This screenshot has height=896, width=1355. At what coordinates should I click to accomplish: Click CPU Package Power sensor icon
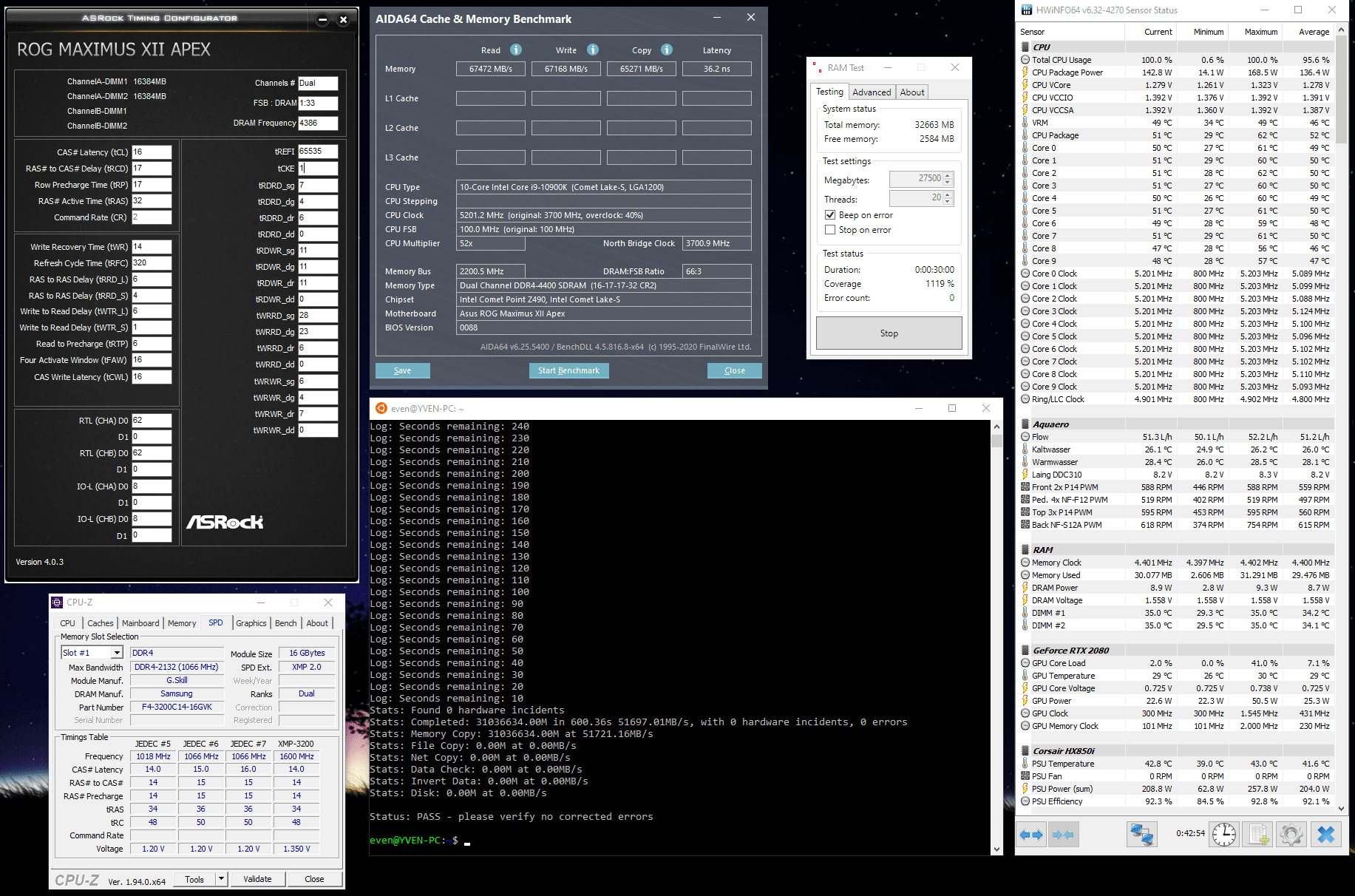(x=1025, y=72)
